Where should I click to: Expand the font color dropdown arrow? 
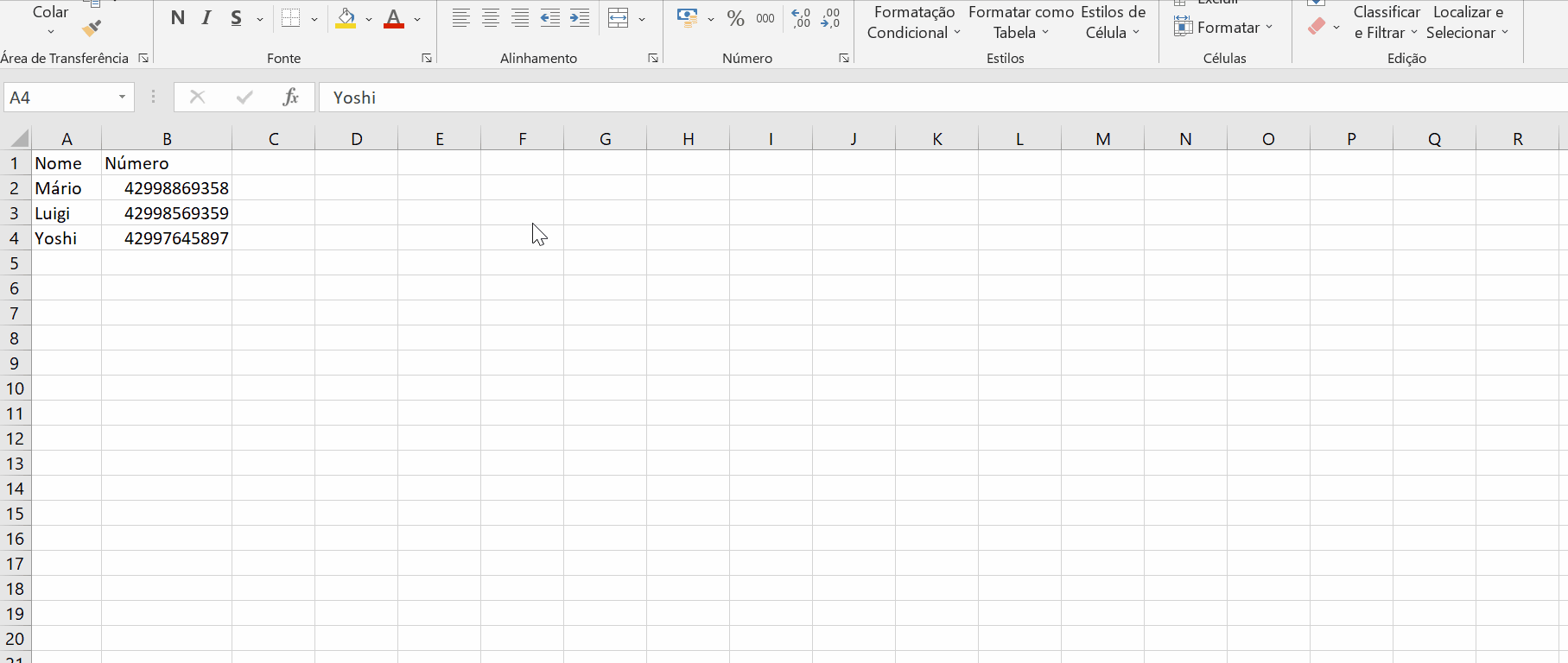point(417,19)
